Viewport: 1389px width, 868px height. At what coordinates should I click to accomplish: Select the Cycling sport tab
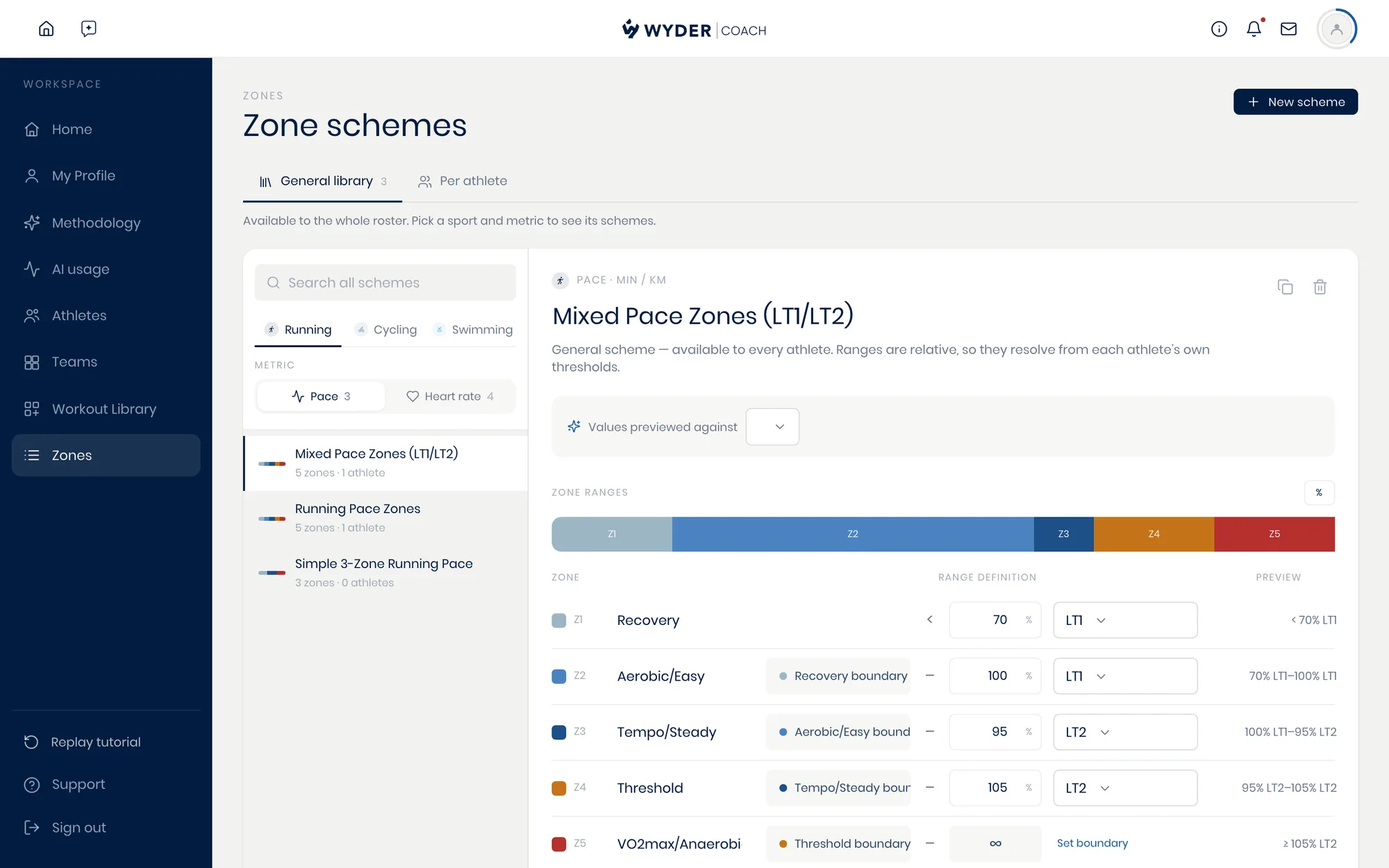[385, 329]
